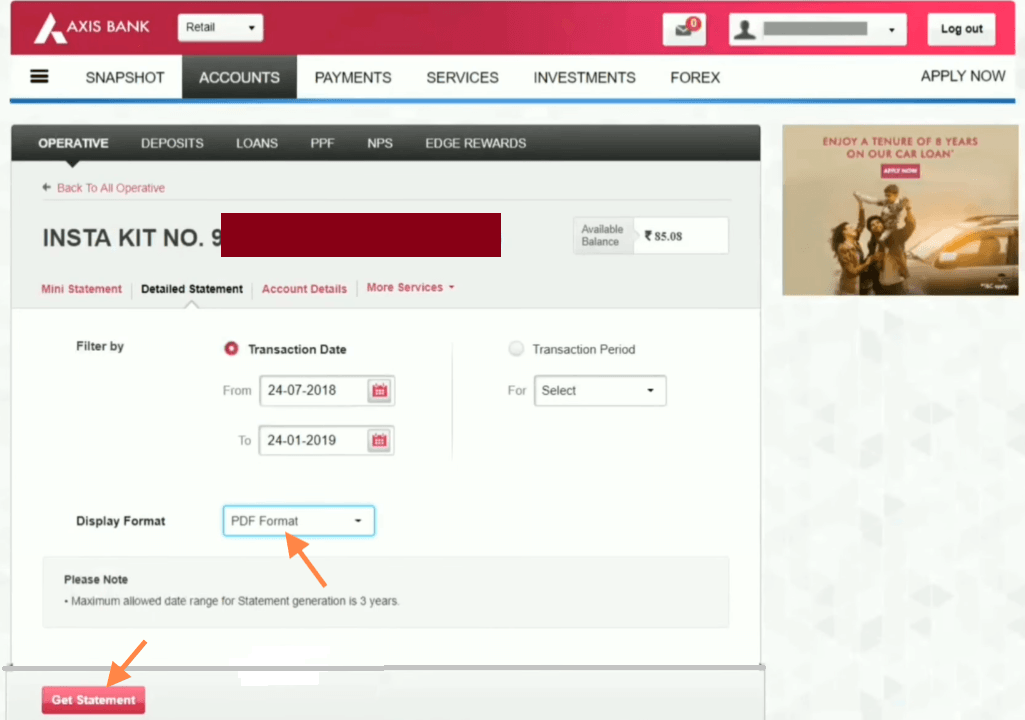Viewport: 1025px width, 720px height.
Task: Open the EDGE REWARDS sub-tab
Action: coord(476,143)
